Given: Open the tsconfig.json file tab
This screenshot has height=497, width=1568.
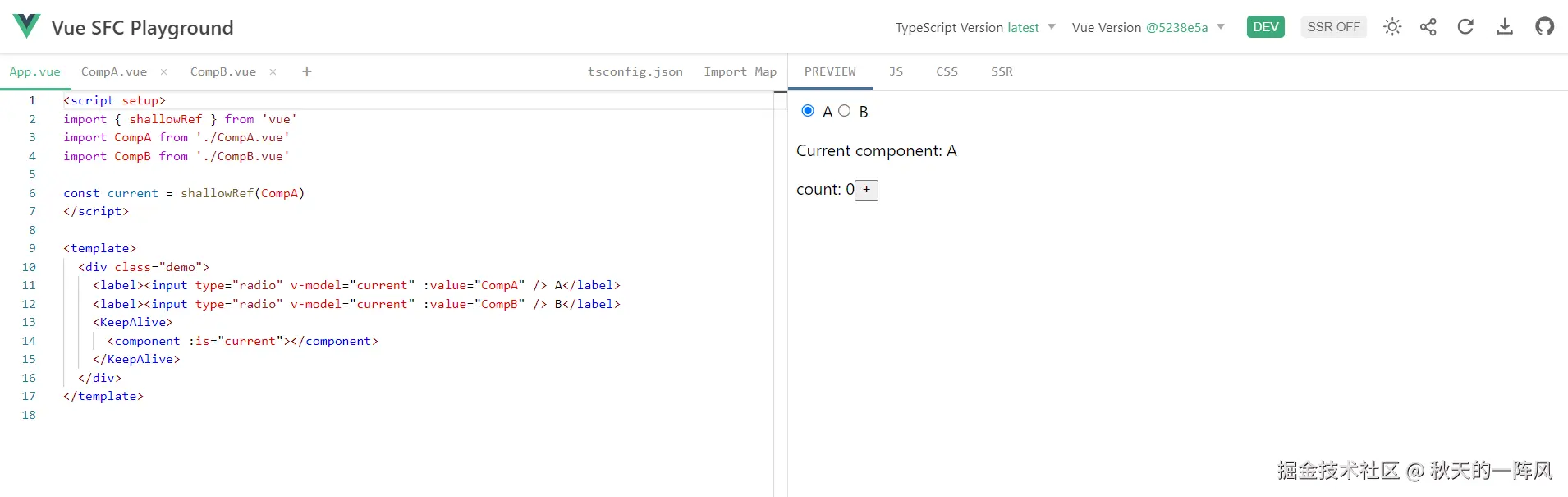Looking at the screenshot, I should (x=635, y=72).
